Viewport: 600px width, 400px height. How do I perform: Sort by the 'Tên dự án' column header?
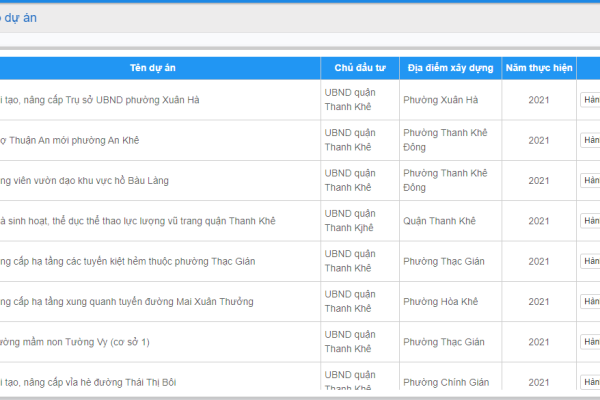pyautogui.click(x=153, y=68)
